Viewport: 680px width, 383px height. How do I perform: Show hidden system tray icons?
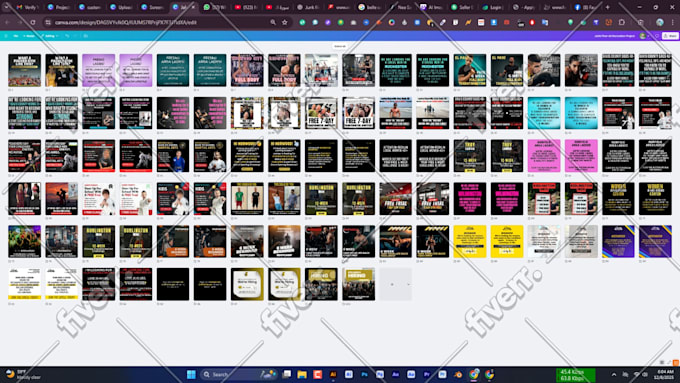614,374
